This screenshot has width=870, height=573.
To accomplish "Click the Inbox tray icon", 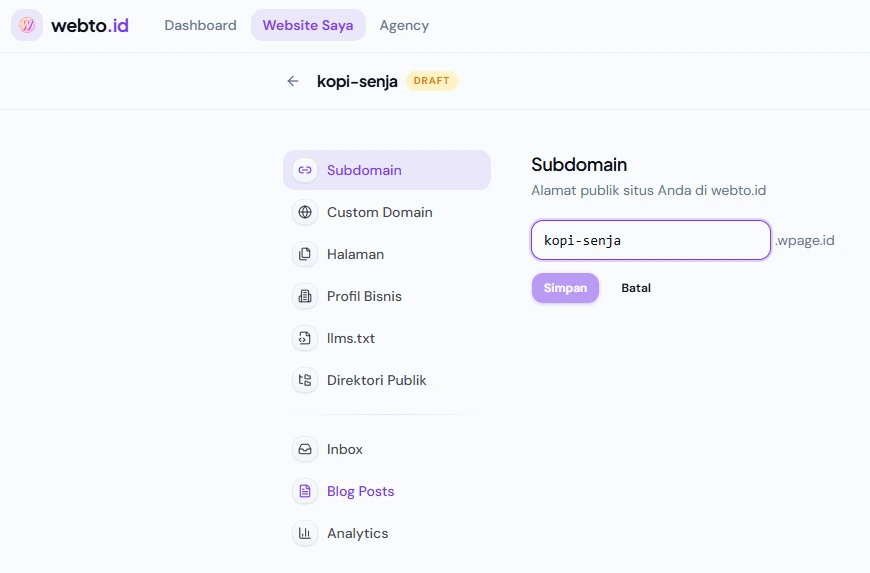I will (305, 449).
